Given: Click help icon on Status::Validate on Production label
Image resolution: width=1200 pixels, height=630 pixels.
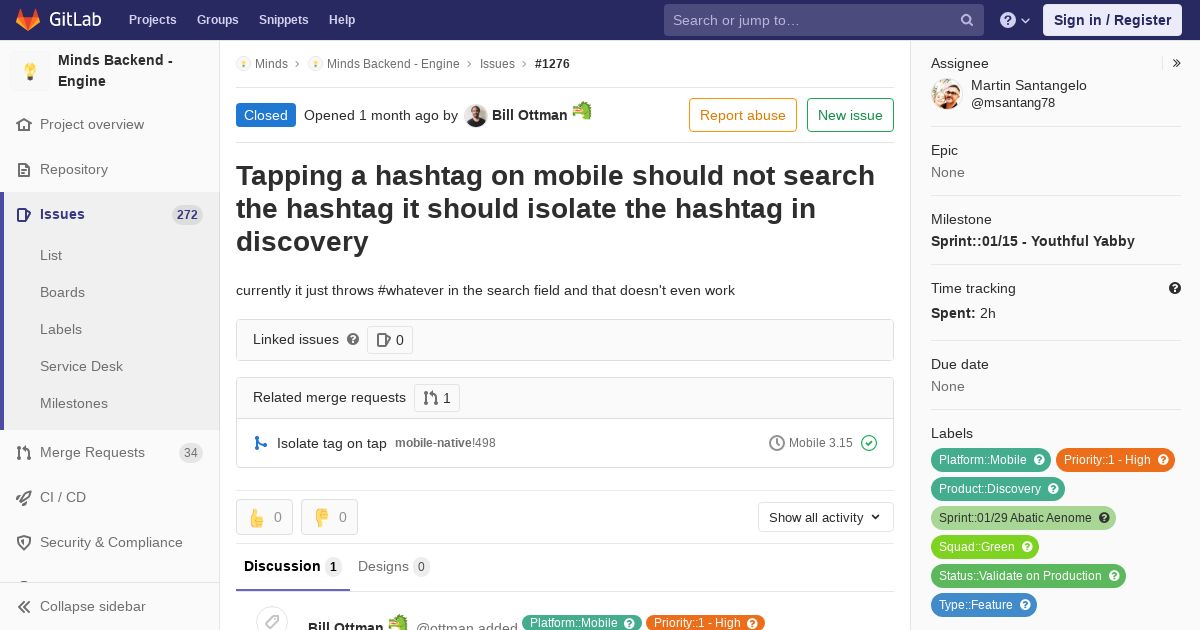Looking at the screenshot, I should click(x=1114, y=576).
